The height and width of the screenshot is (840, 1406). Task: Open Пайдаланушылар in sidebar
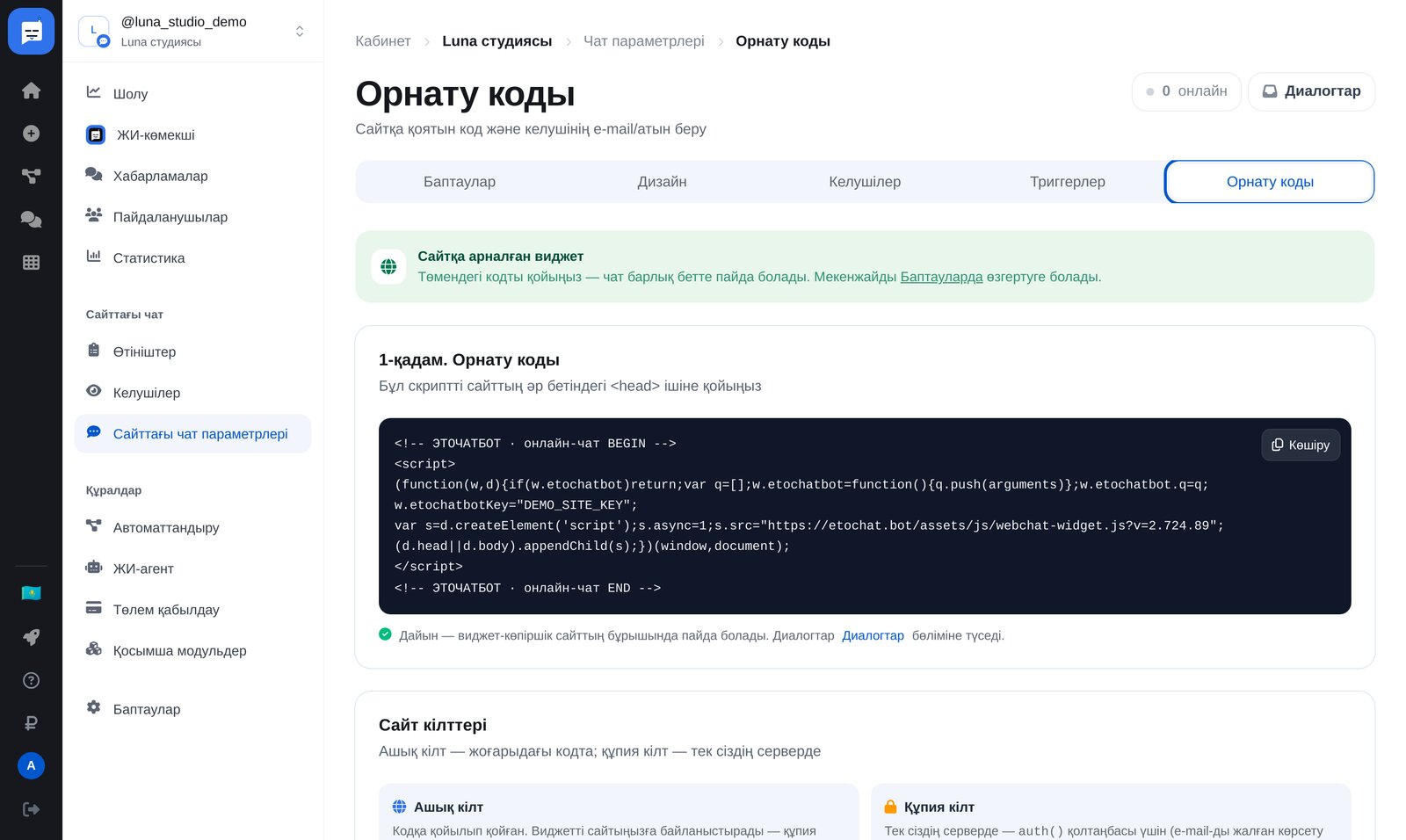193,217
